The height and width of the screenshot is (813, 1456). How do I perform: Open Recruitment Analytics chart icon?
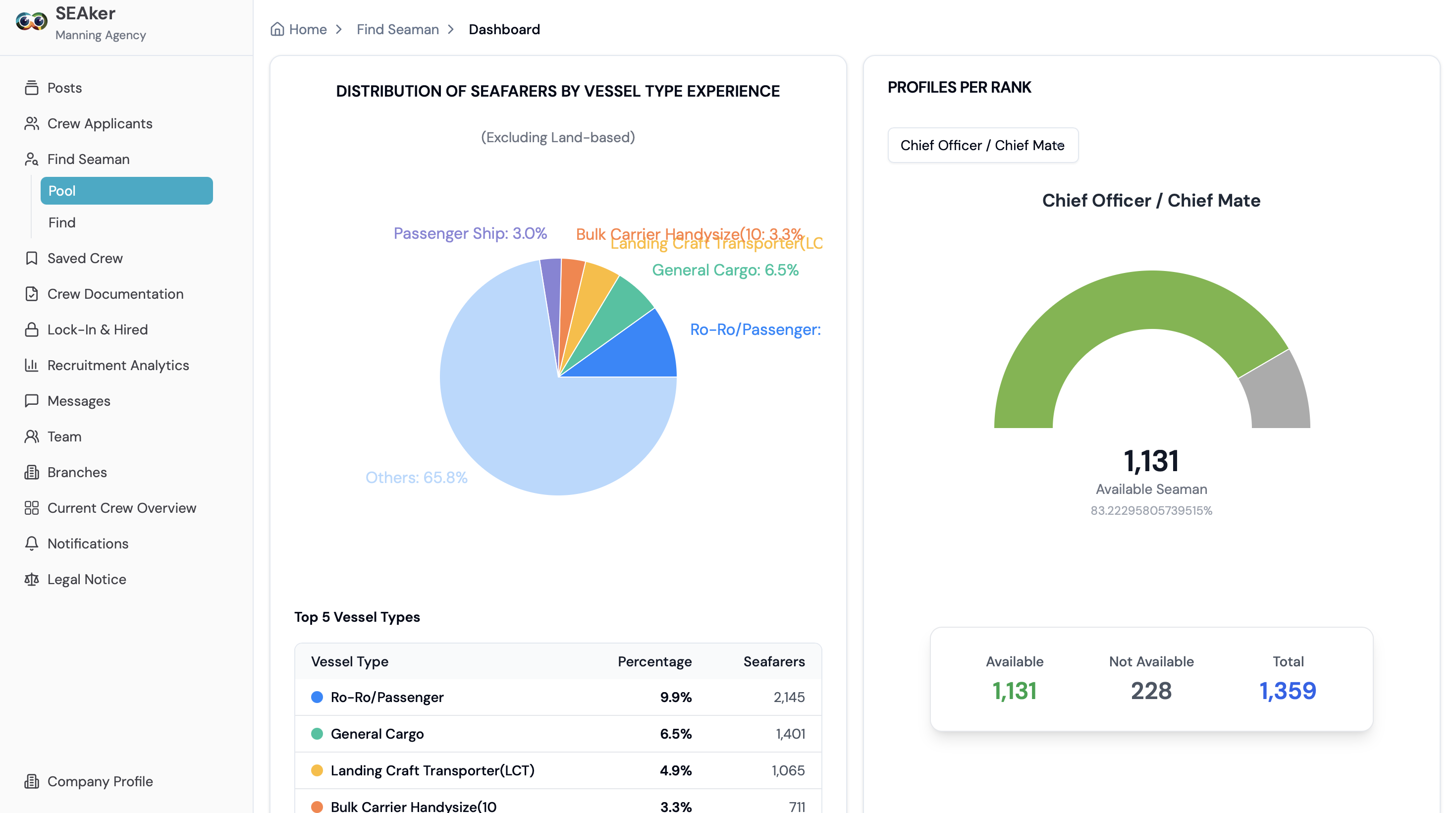(32, 365)
